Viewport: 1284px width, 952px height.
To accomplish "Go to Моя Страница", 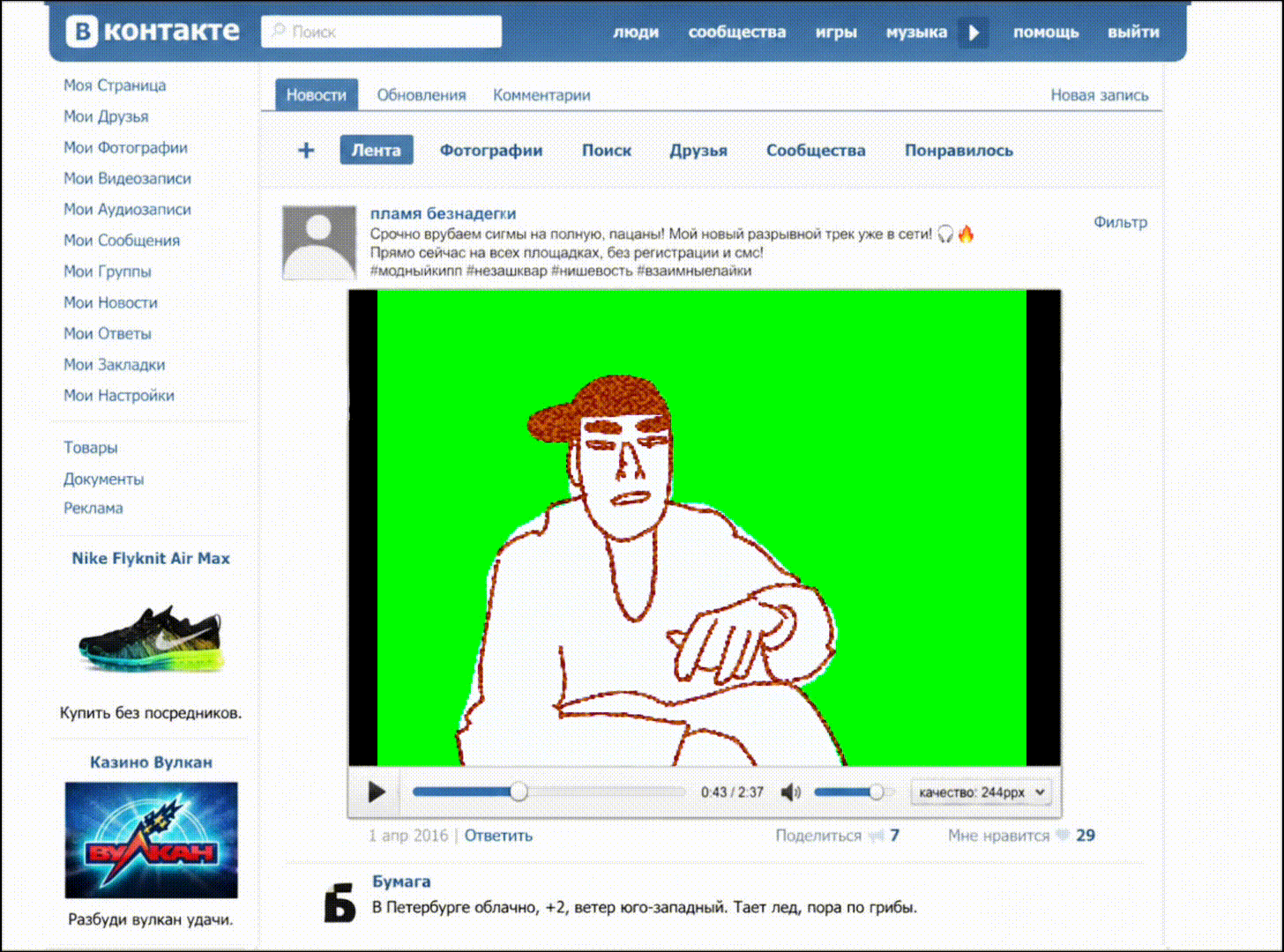I will point(115,86).
